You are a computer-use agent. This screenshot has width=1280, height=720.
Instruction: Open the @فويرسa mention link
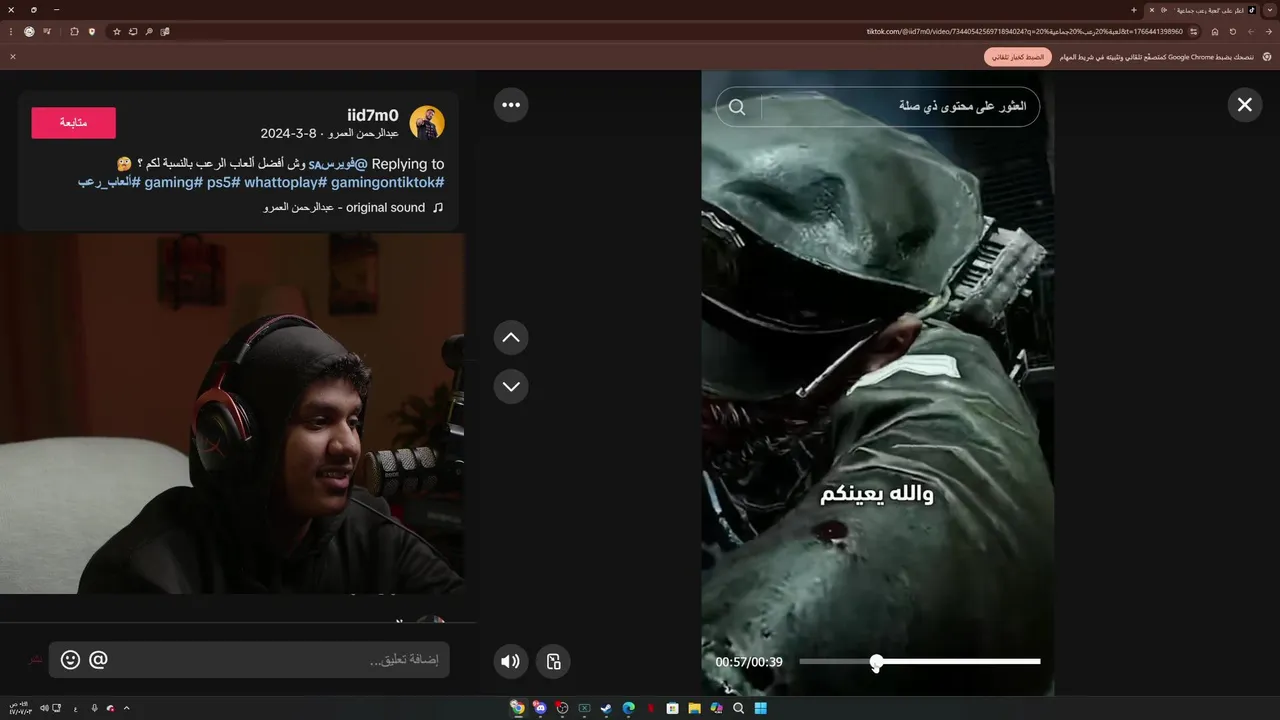(338, 164)
